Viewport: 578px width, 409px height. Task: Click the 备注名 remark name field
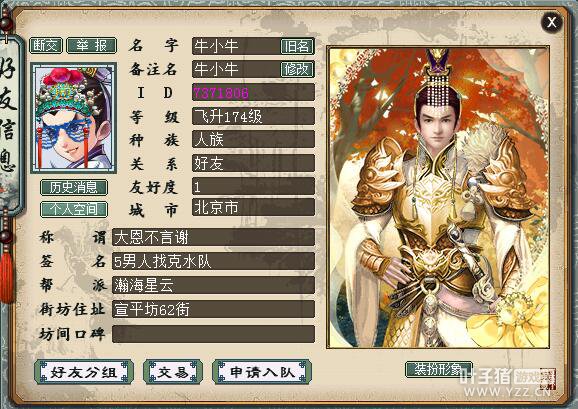point(236,69)
